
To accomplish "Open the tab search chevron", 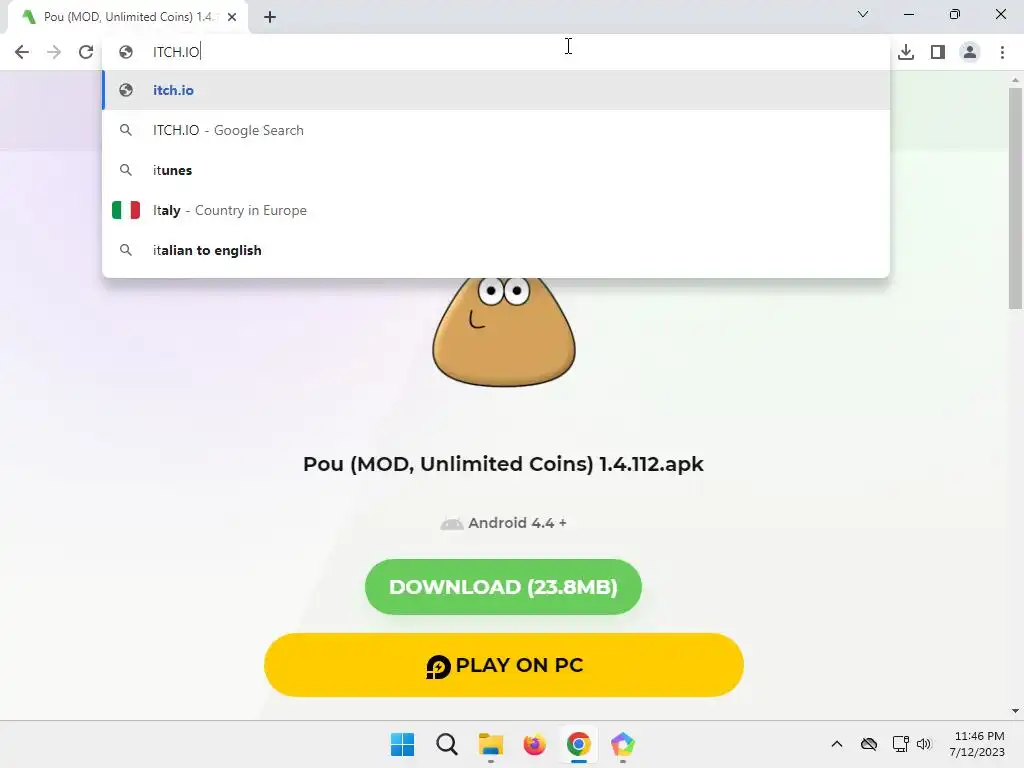I will (x=863, y=14).
